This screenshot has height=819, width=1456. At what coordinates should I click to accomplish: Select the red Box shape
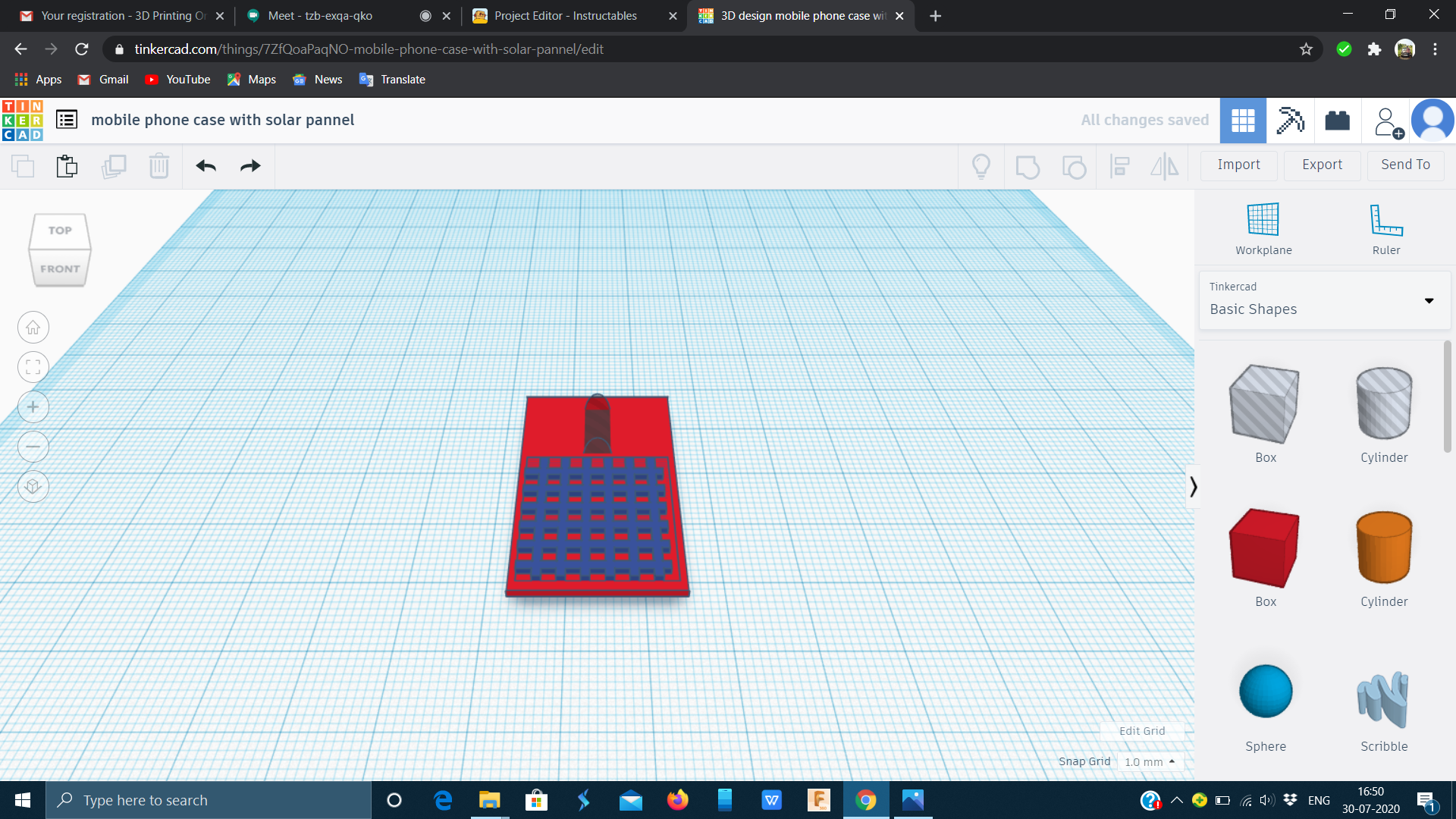click(x=1264, y=548)
